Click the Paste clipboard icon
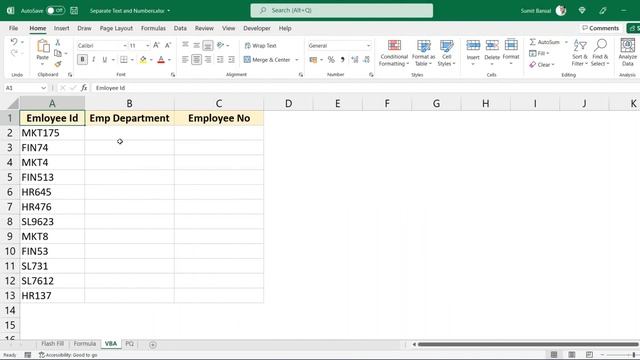640x360 pixels. tap(42, 47)
